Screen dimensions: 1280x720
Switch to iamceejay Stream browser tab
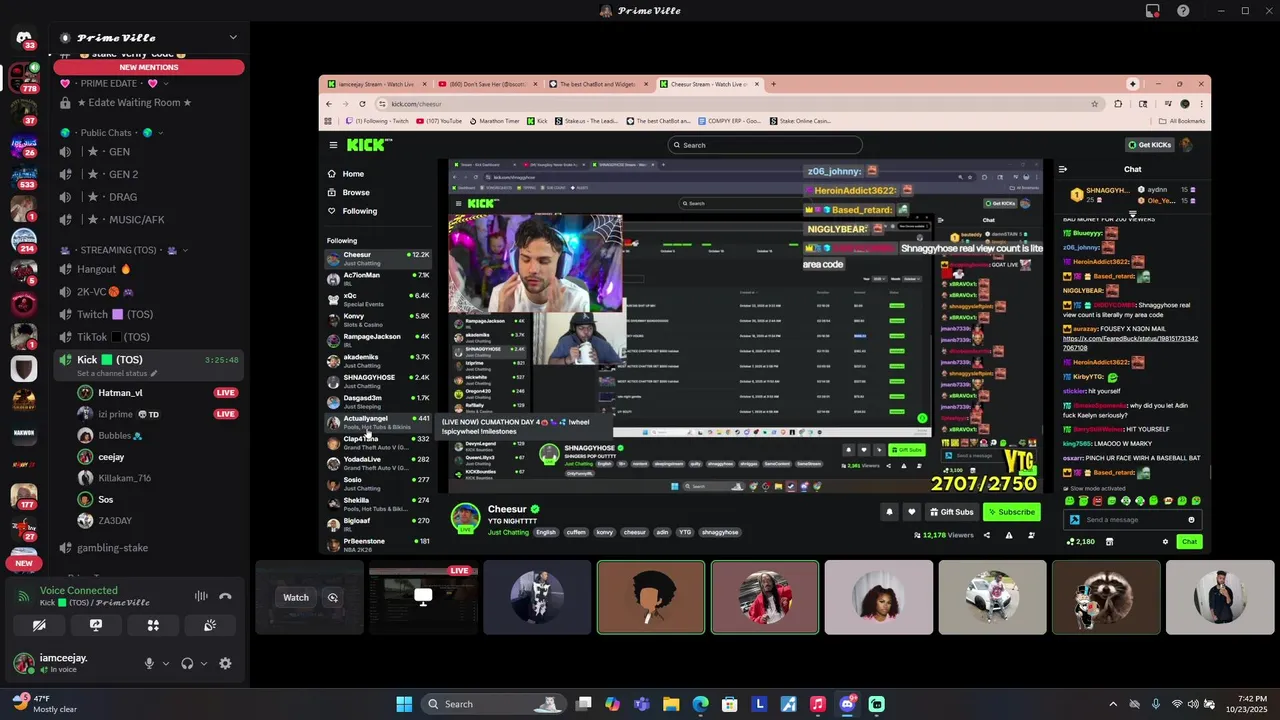click(x=377, y=84)
